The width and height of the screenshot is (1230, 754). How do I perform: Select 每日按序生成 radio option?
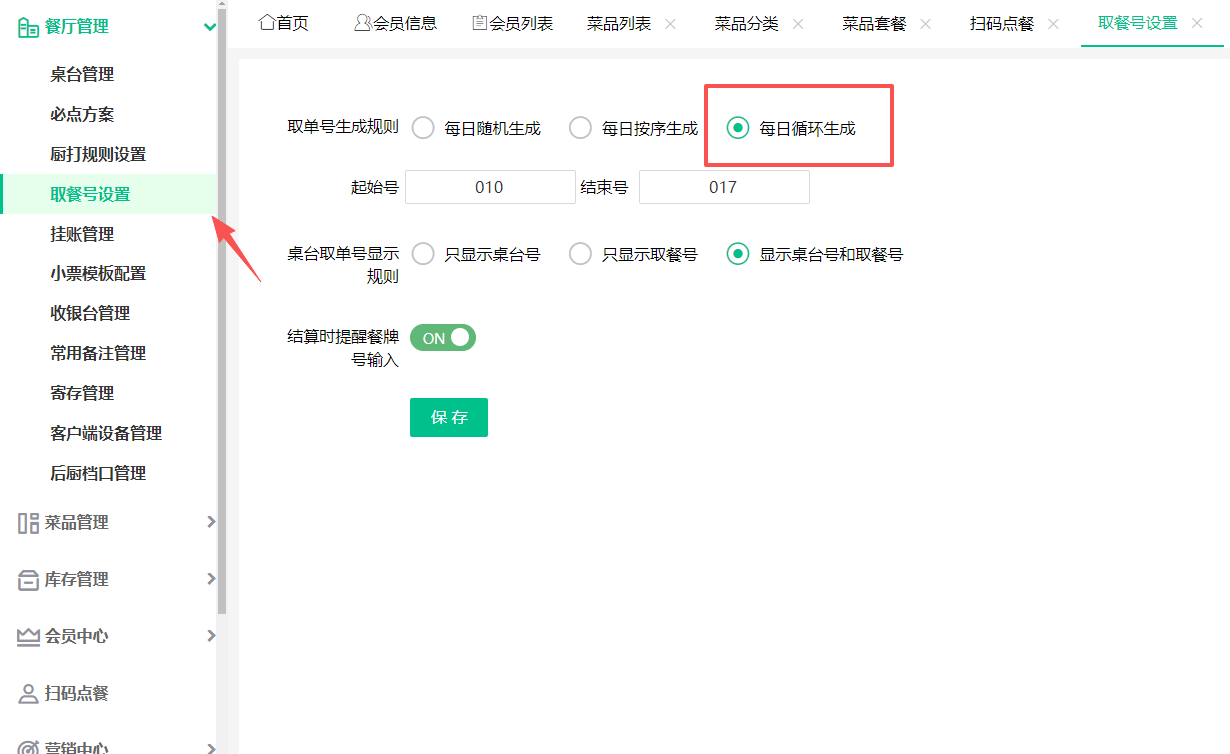point(581,128)
